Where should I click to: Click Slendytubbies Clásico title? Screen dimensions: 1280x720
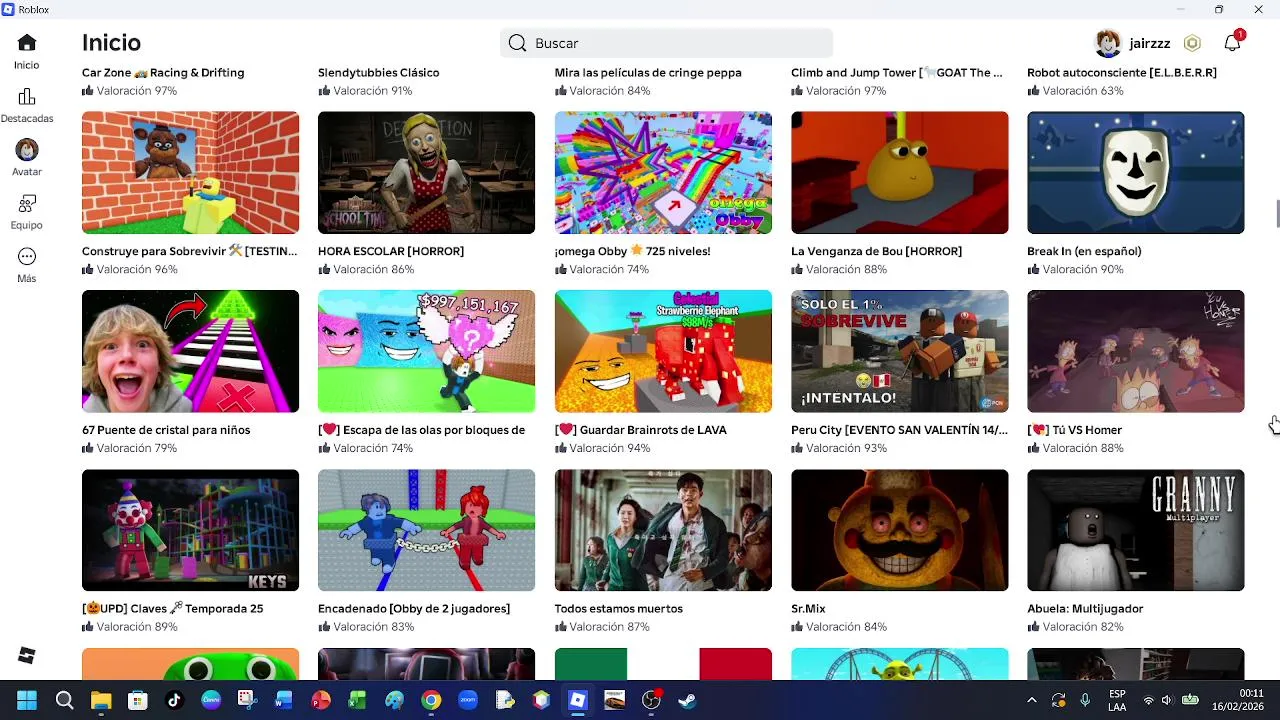(x=379, y=72)
